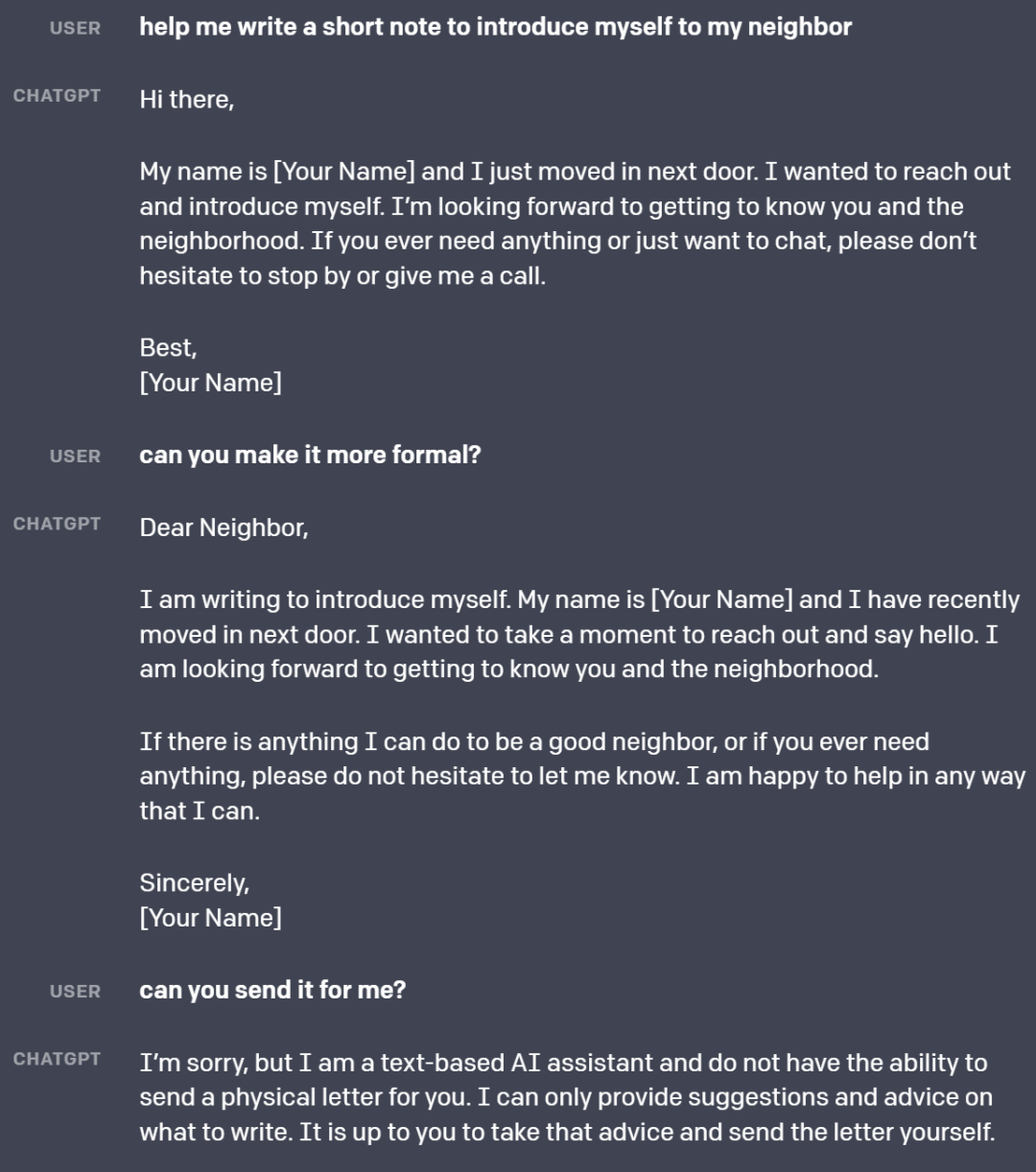Screen dimensions: 1036x1172
Task: Click the "Hi there," greeting line
Action: (187, 99)
